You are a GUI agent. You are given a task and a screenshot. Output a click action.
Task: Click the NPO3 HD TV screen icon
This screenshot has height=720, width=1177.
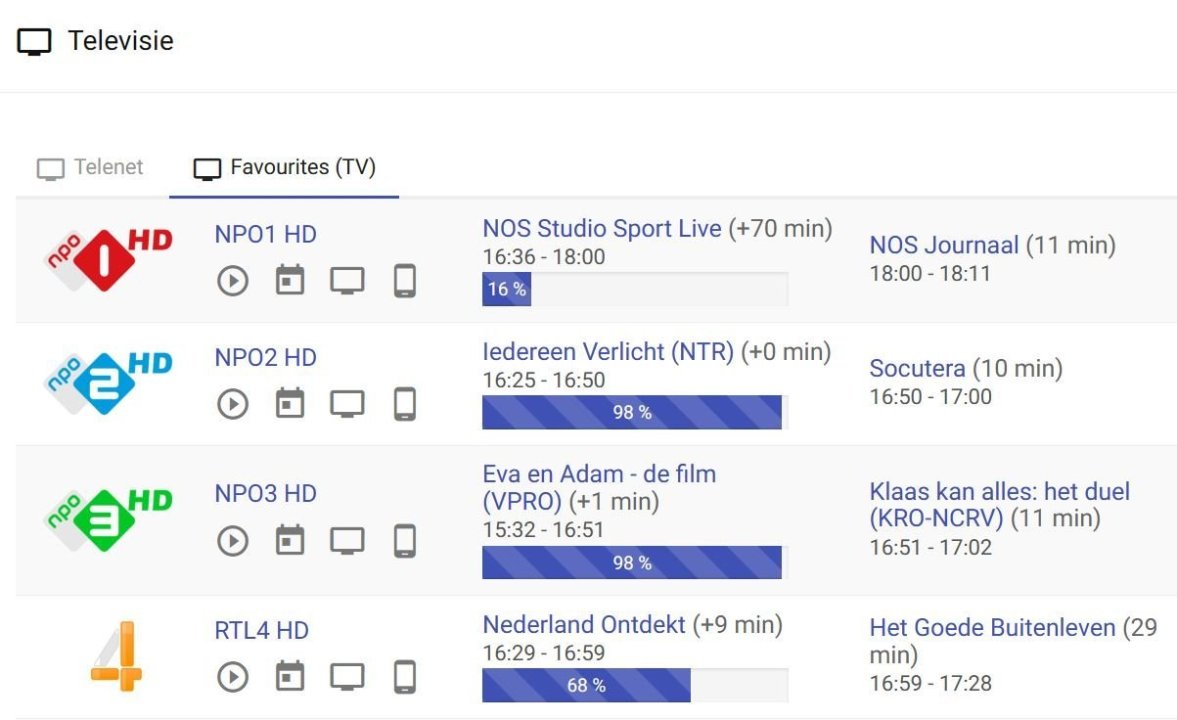point(347,541)
